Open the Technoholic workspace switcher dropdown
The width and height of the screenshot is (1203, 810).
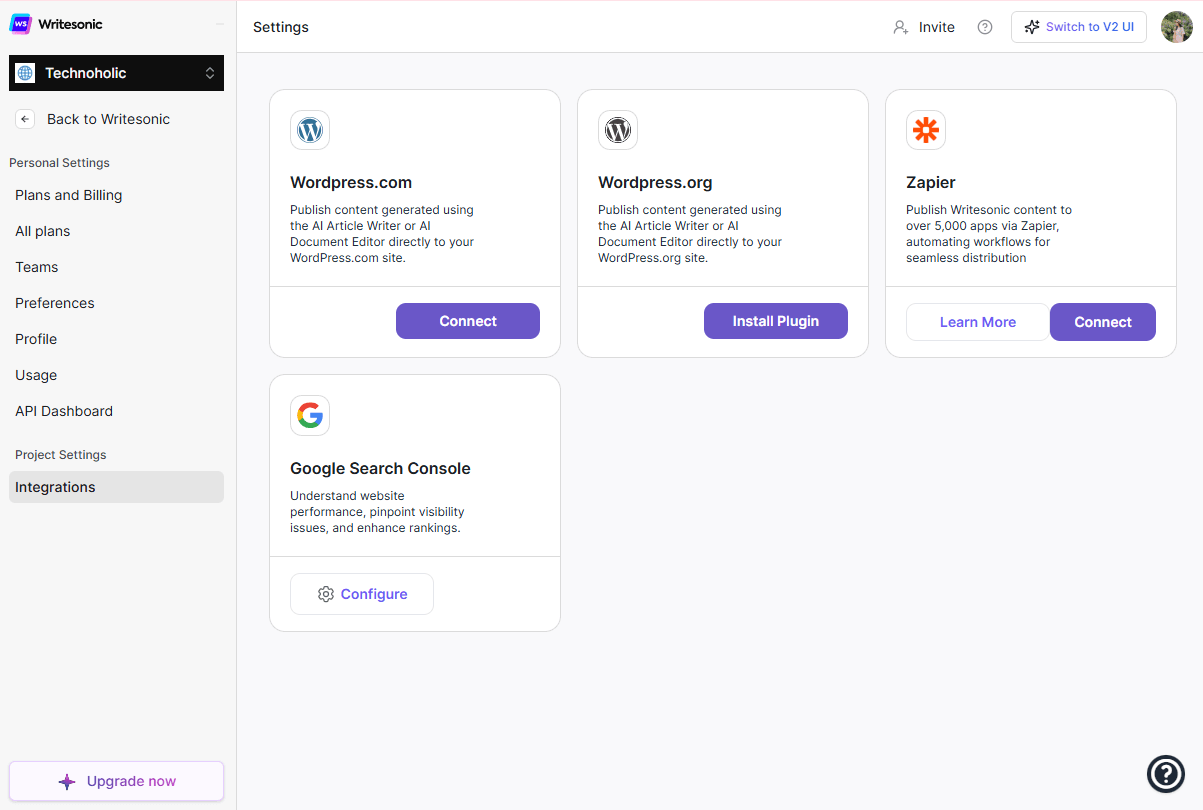[x=115, y=73]
